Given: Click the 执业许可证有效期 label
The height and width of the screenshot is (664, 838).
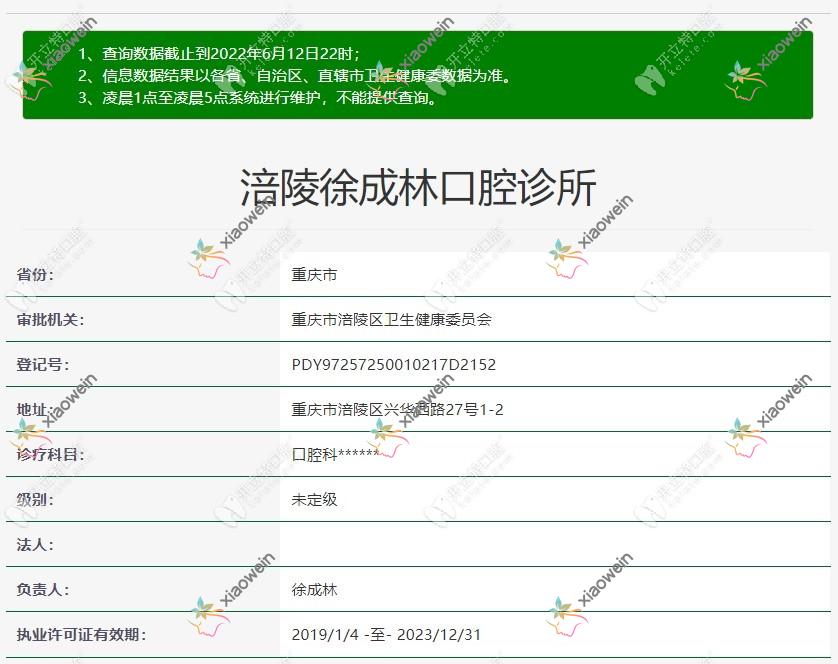Looking at the screenshot, I should point(81,635).
